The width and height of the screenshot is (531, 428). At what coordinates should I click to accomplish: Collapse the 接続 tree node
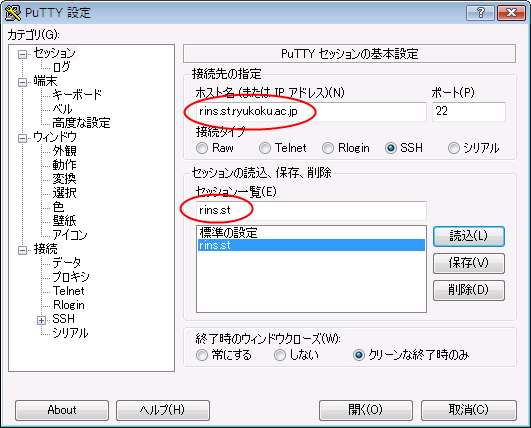tap(22, 250)
